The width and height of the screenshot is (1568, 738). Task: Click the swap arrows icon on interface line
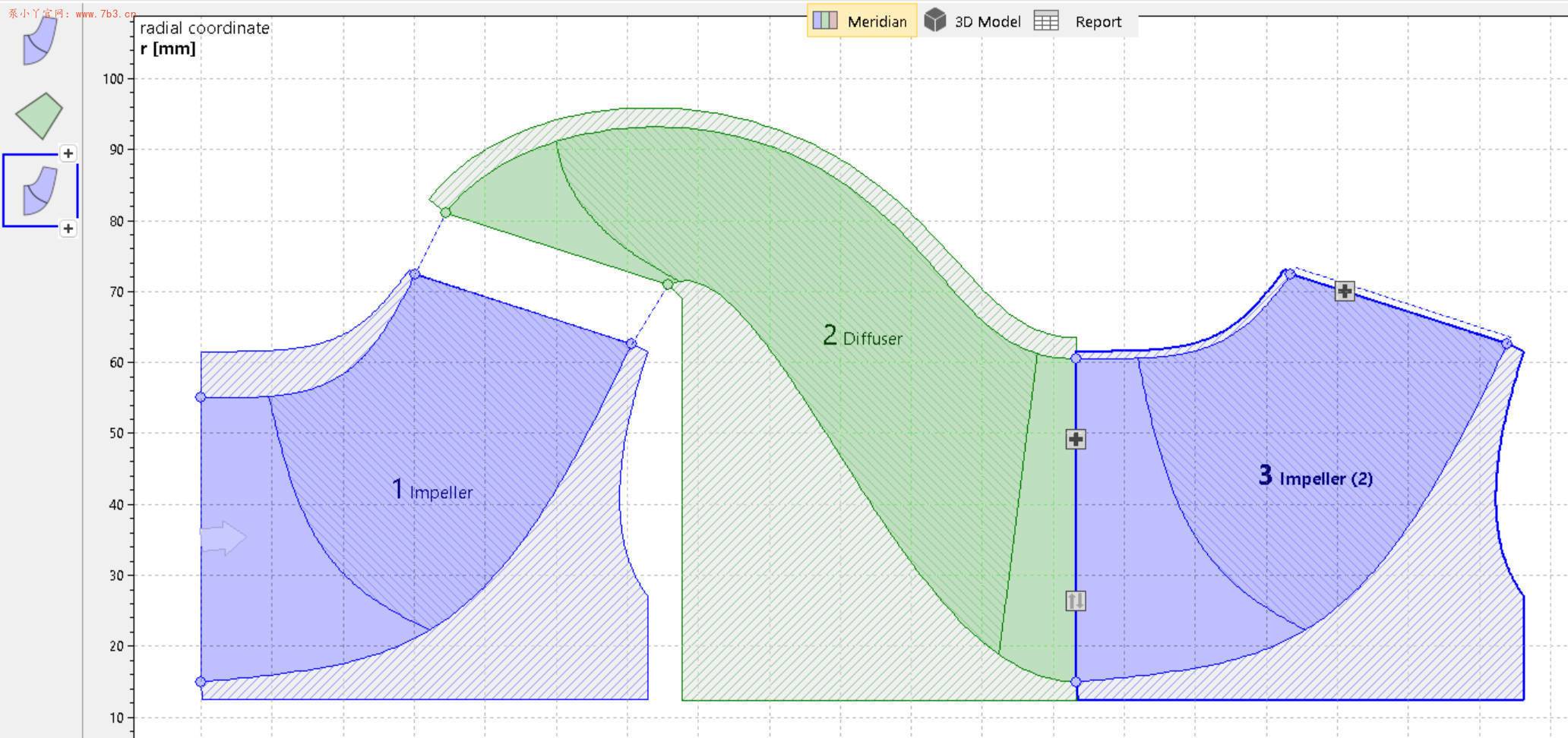[x=1075, y=601]
